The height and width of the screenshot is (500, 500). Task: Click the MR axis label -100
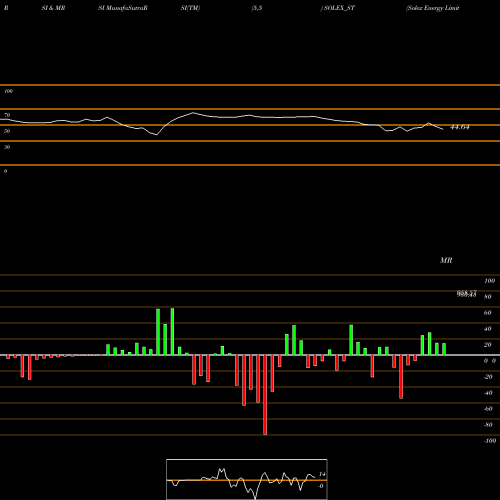490,441
